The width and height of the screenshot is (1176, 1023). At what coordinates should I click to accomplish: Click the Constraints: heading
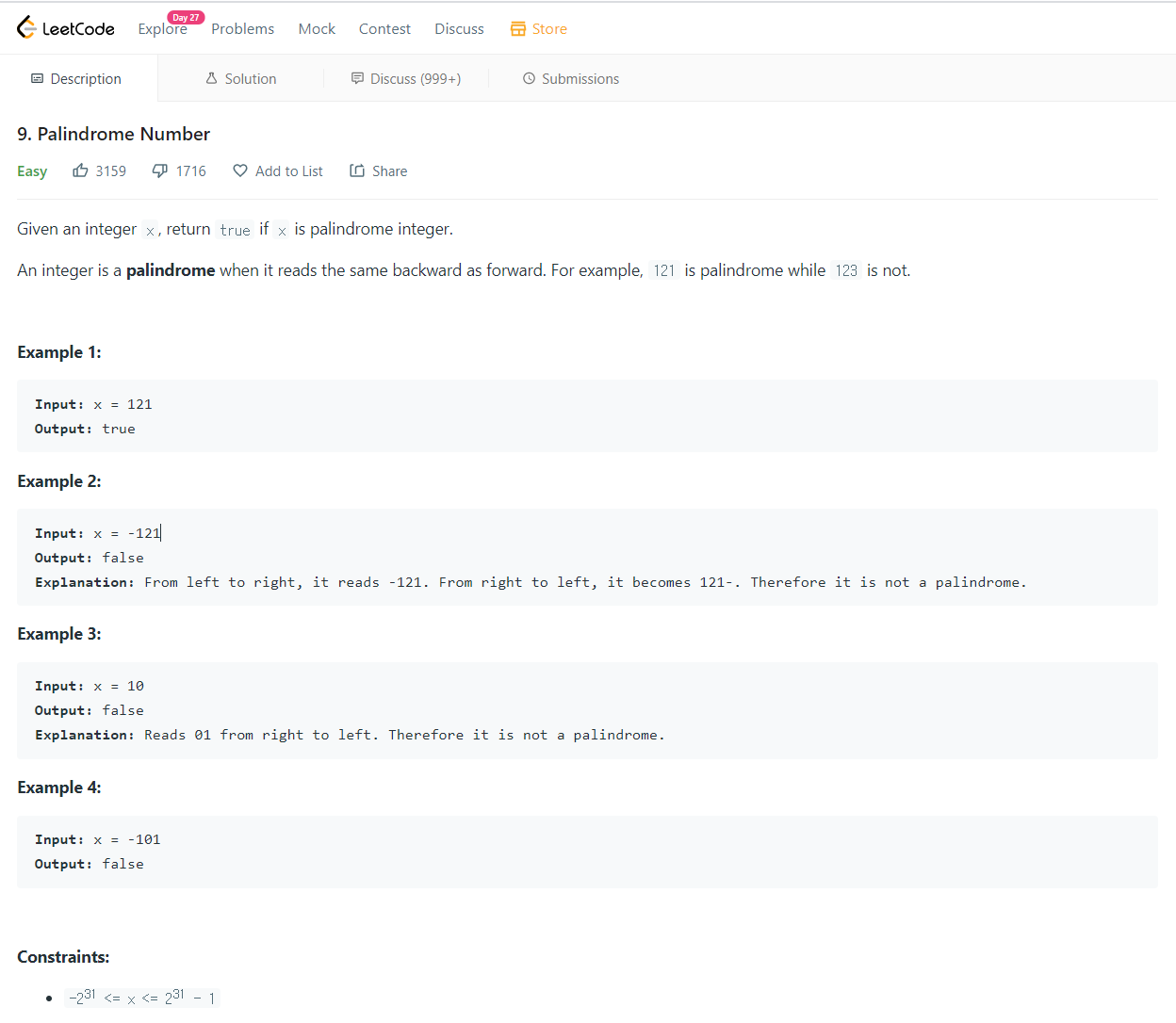[x=63, y=957]
